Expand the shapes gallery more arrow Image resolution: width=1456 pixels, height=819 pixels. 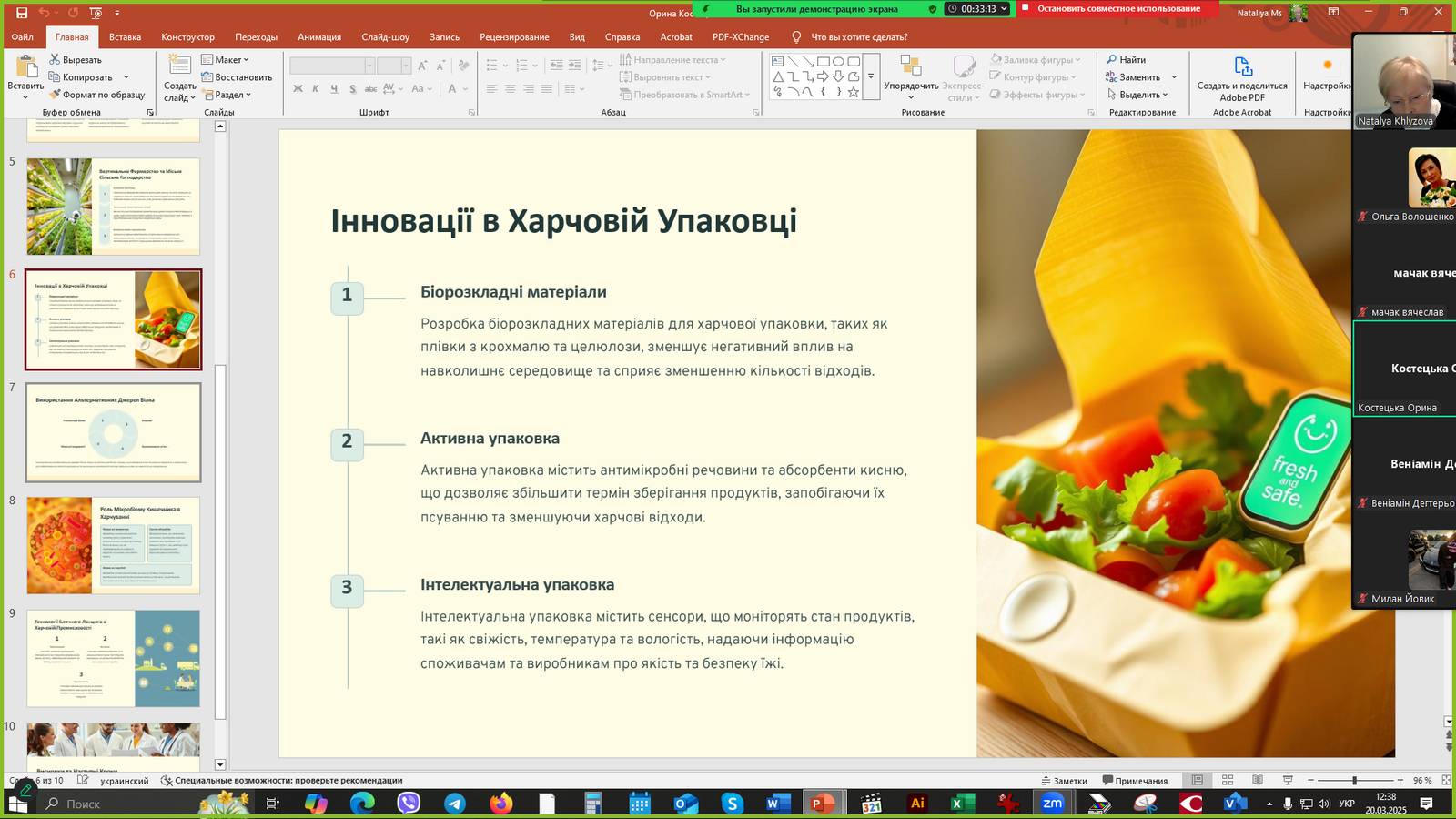871,76
